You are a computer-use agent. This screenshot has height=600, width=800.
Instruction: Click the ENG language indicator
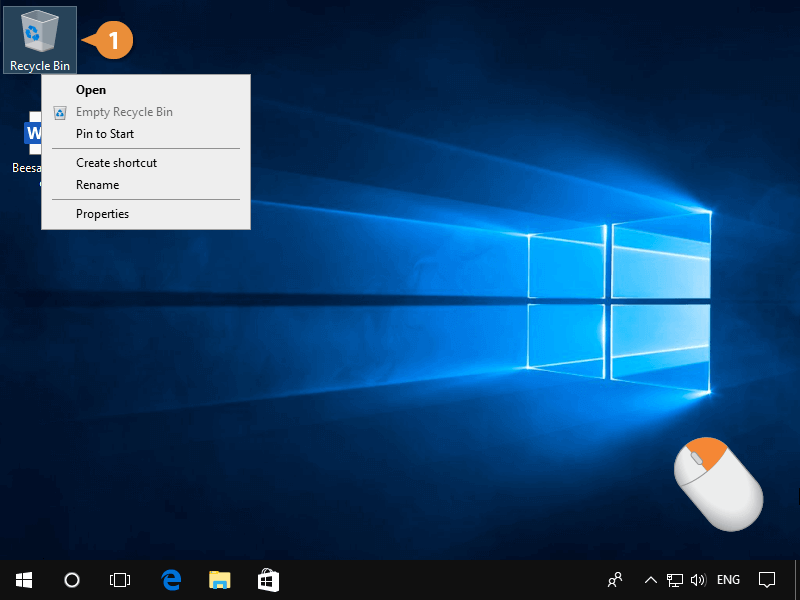pos(728,580)
